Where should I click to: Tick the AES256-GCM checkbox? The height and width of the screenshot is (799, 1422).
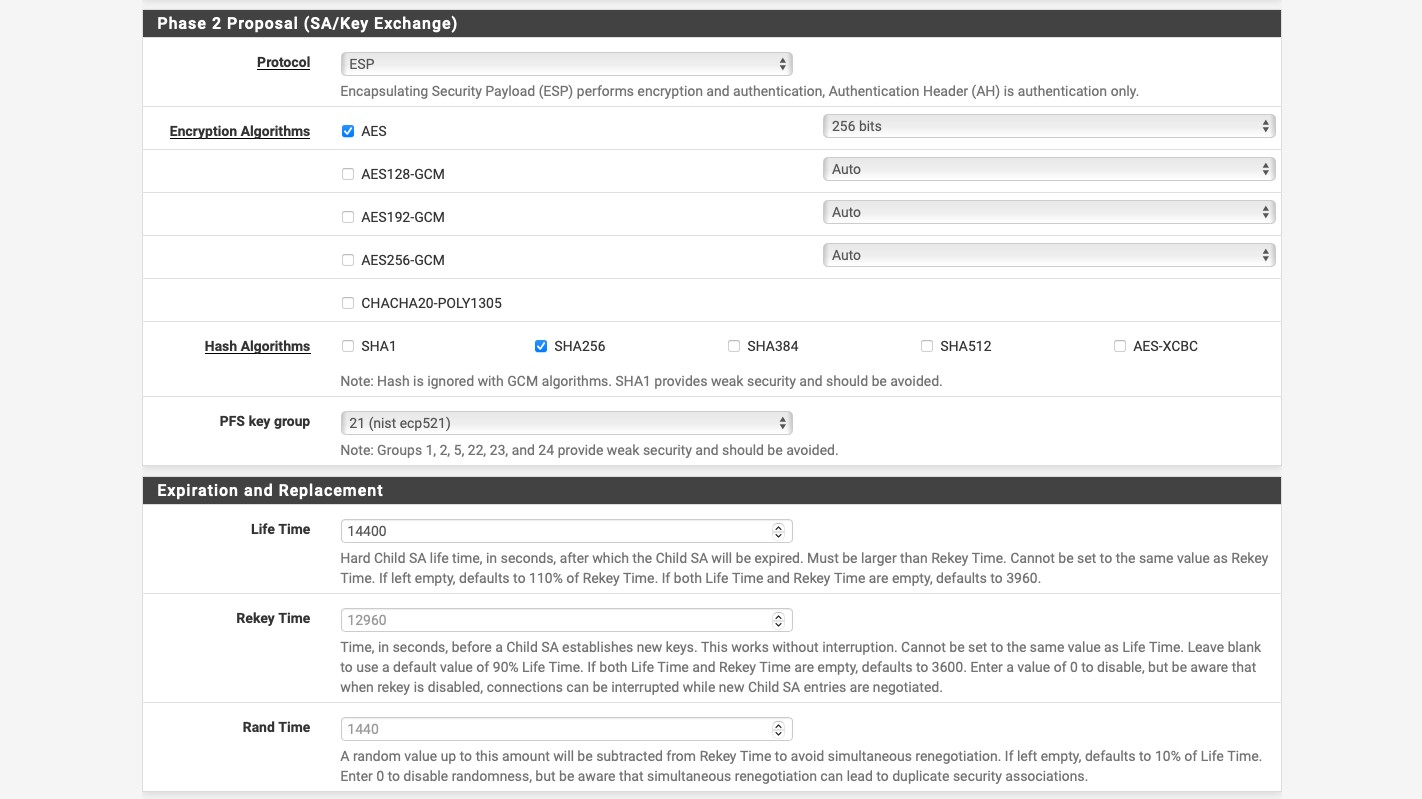point(348,260)
